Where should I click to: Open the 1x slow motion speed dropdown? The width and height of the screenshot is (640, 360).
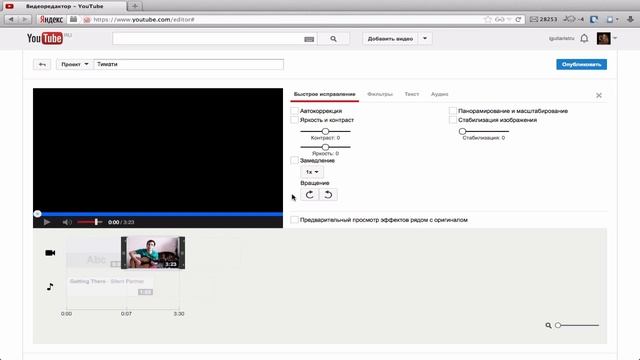(x=312, y=172)
